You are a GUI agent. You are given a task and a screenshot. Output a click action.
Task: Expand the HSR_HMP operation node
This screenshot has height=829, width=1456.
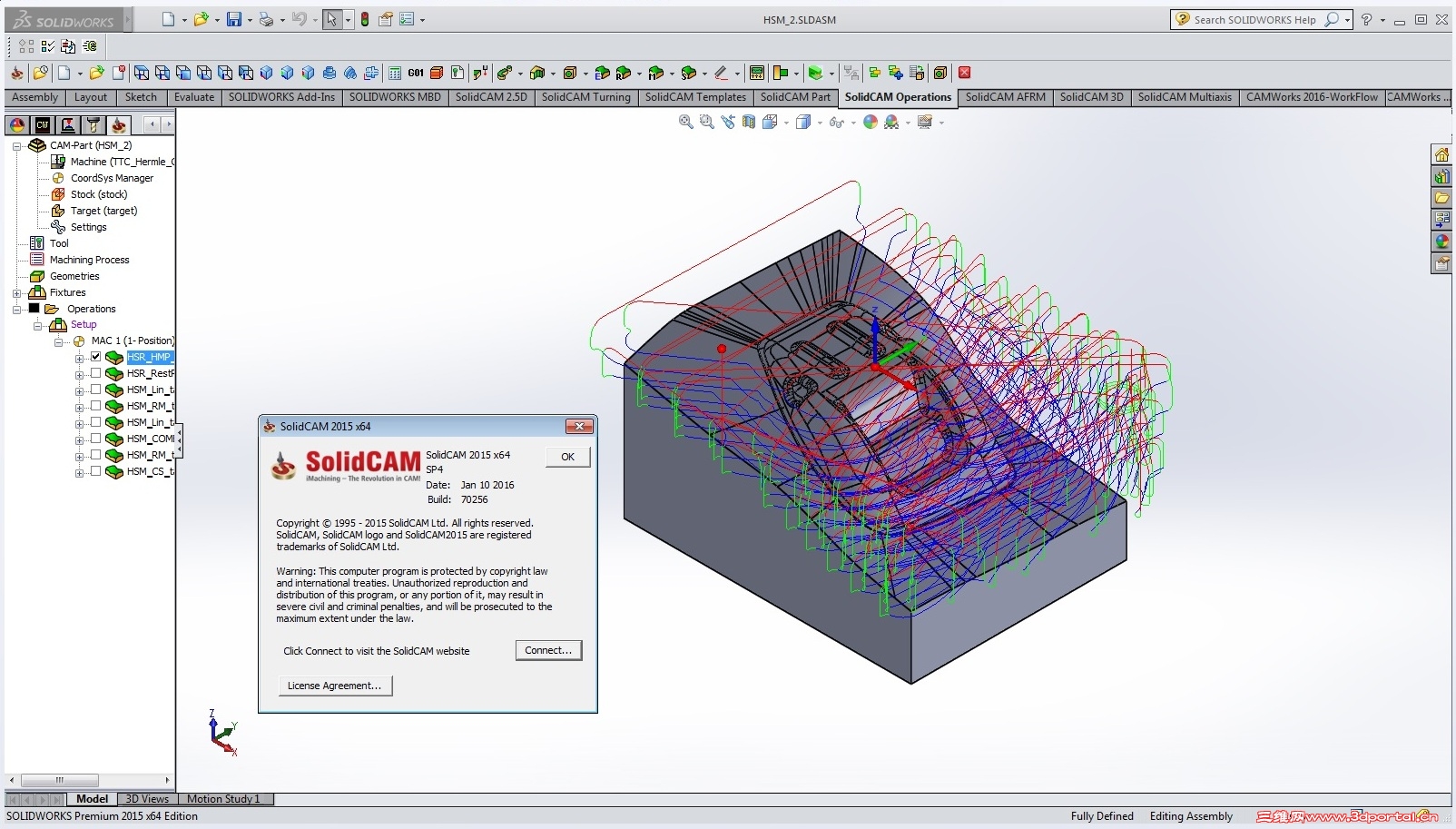[79, 358]
